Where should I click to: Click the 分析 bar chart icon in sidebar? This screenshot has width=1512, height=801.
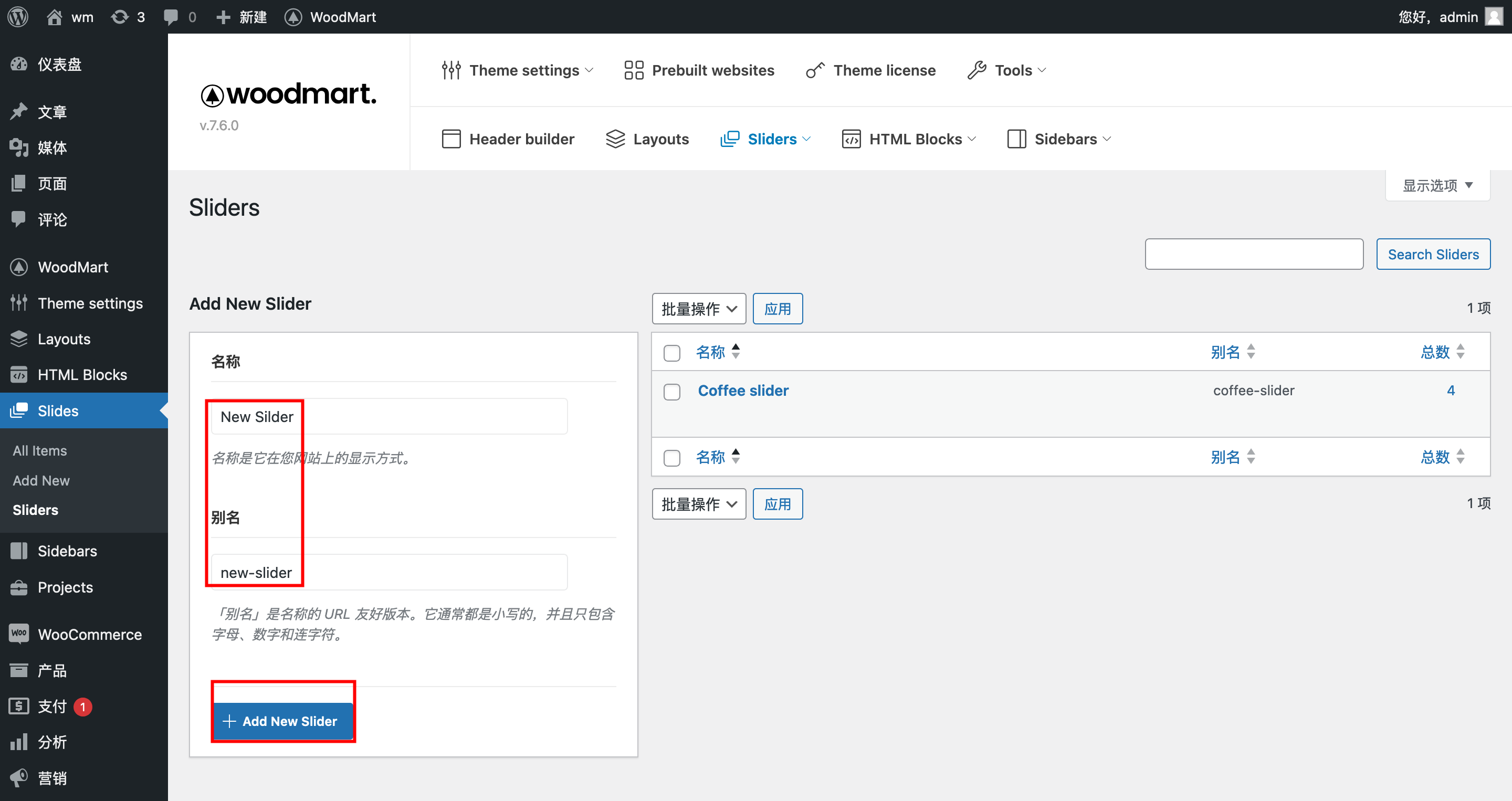tap(19, 742)
